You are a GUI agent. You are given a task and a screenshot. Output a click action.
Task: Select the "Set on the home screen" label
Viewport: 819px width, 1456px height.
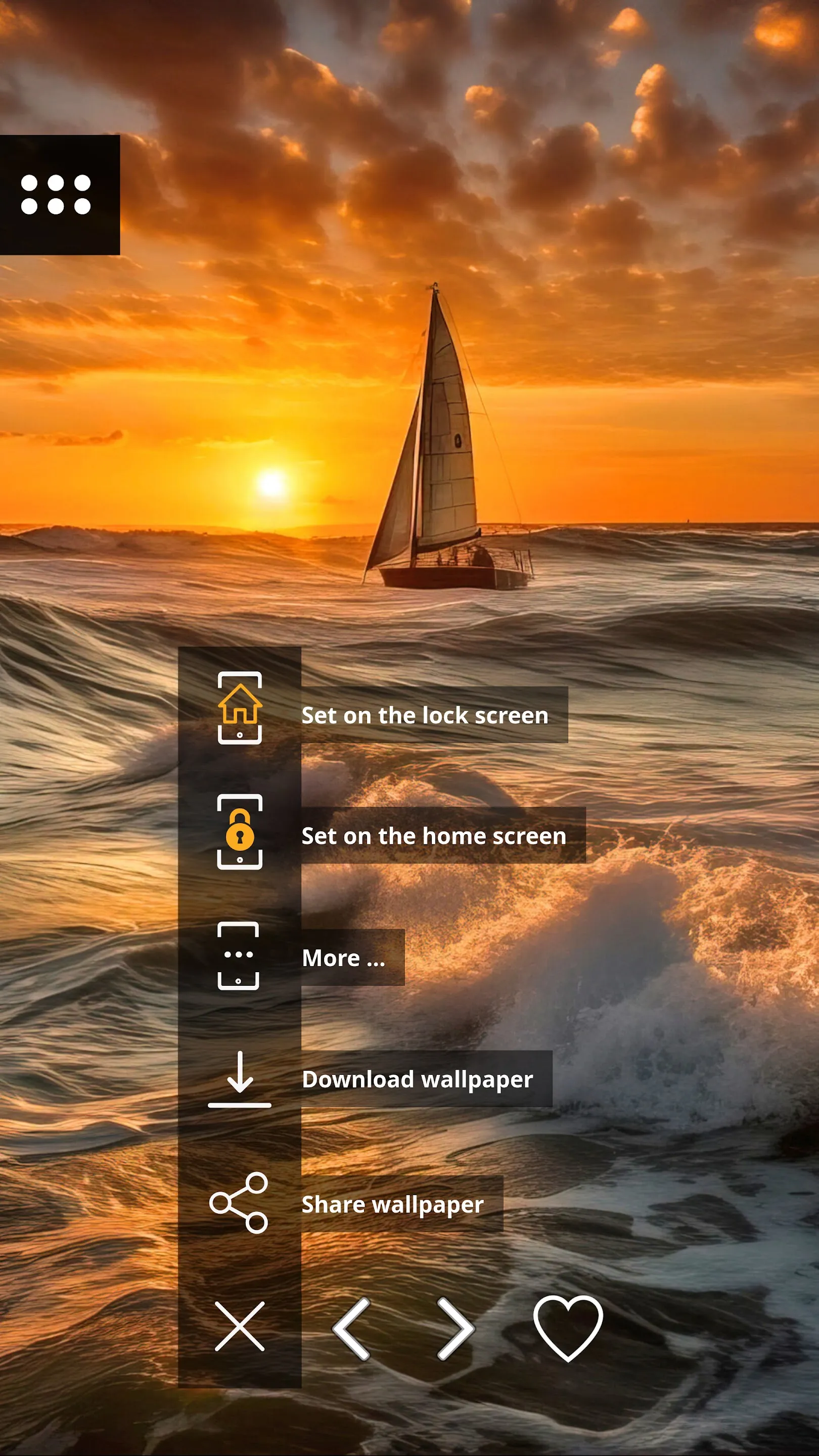[434, 835]
